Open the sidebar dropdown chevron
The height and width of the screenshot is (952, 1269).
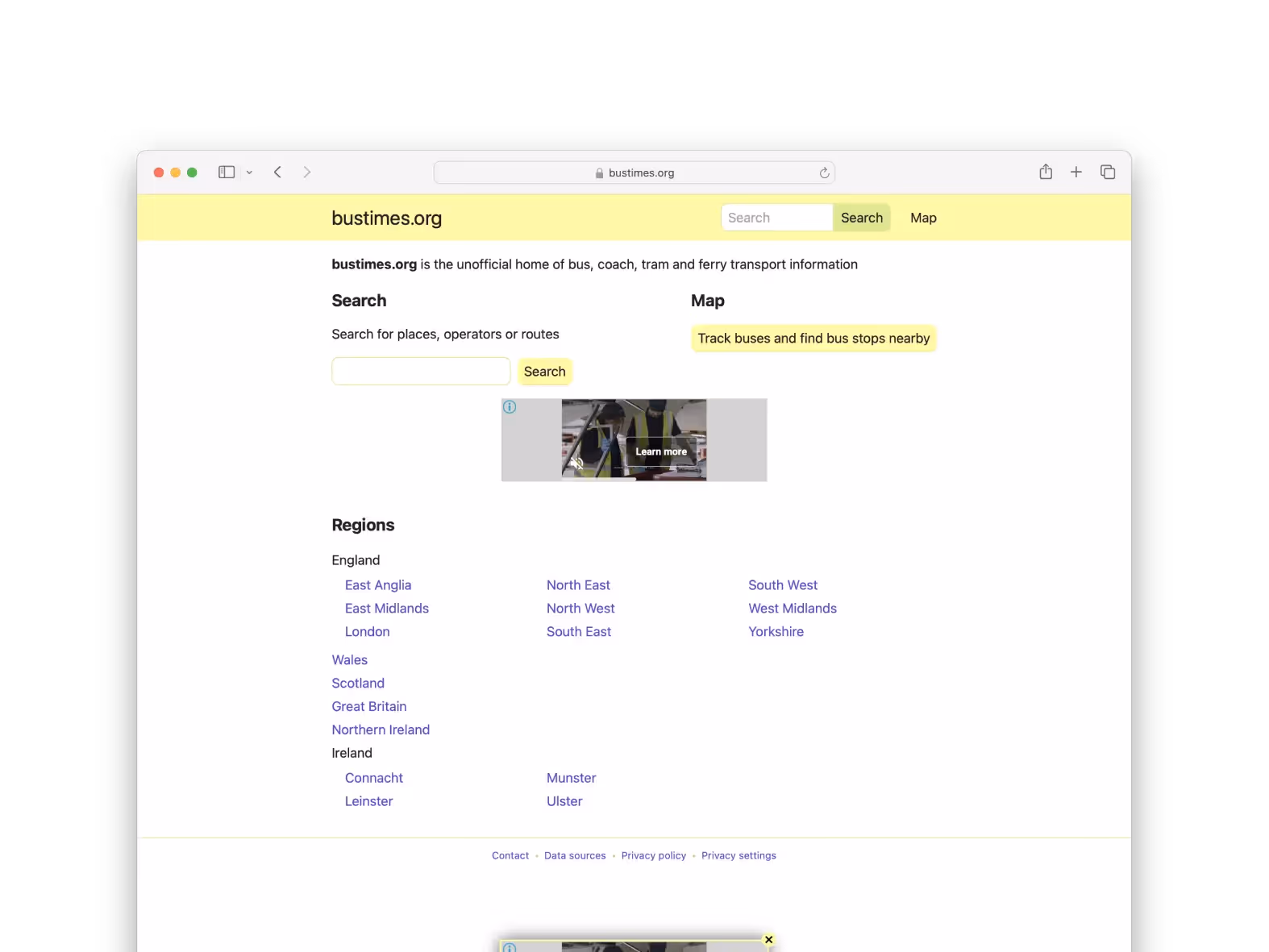click(x=249, y=173)
